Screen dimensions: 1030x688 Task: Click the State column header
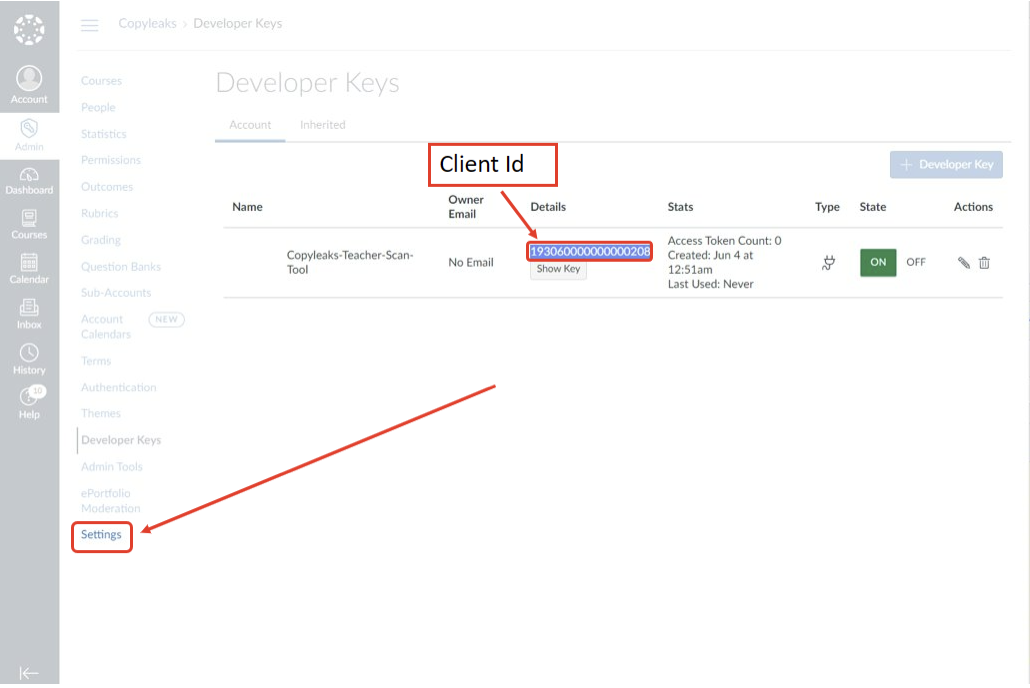(x=872, y=207)
